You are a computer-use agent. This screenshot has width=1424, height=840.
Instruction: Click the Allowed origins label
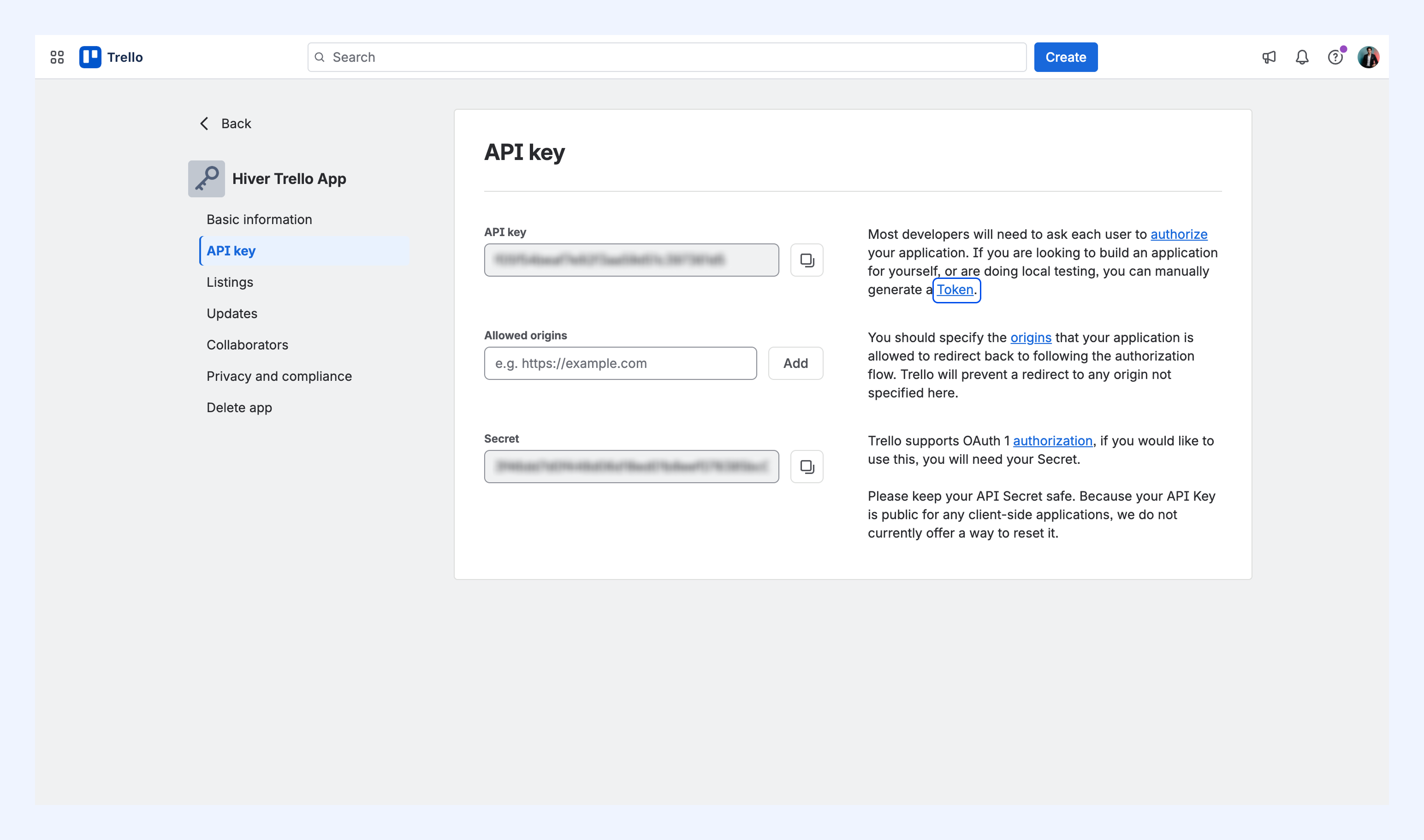[x=525, y=335]
